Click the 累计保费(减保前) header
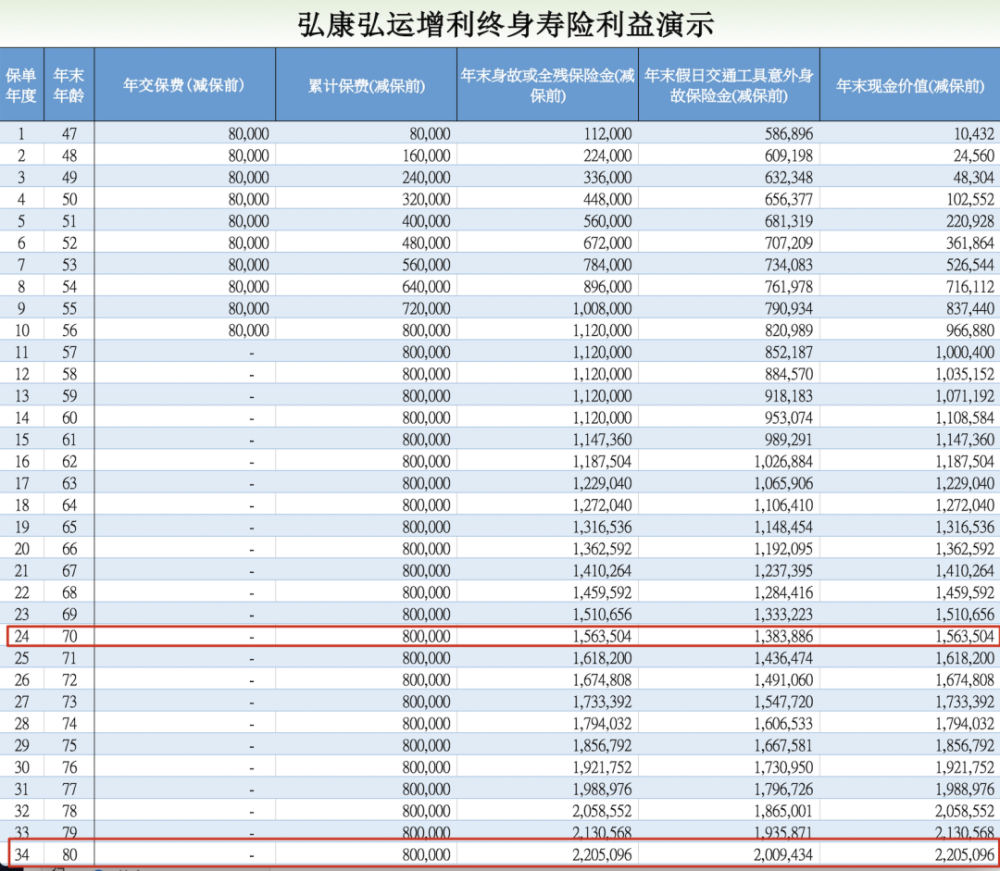The image size is (1000, 871). [366, 85]
